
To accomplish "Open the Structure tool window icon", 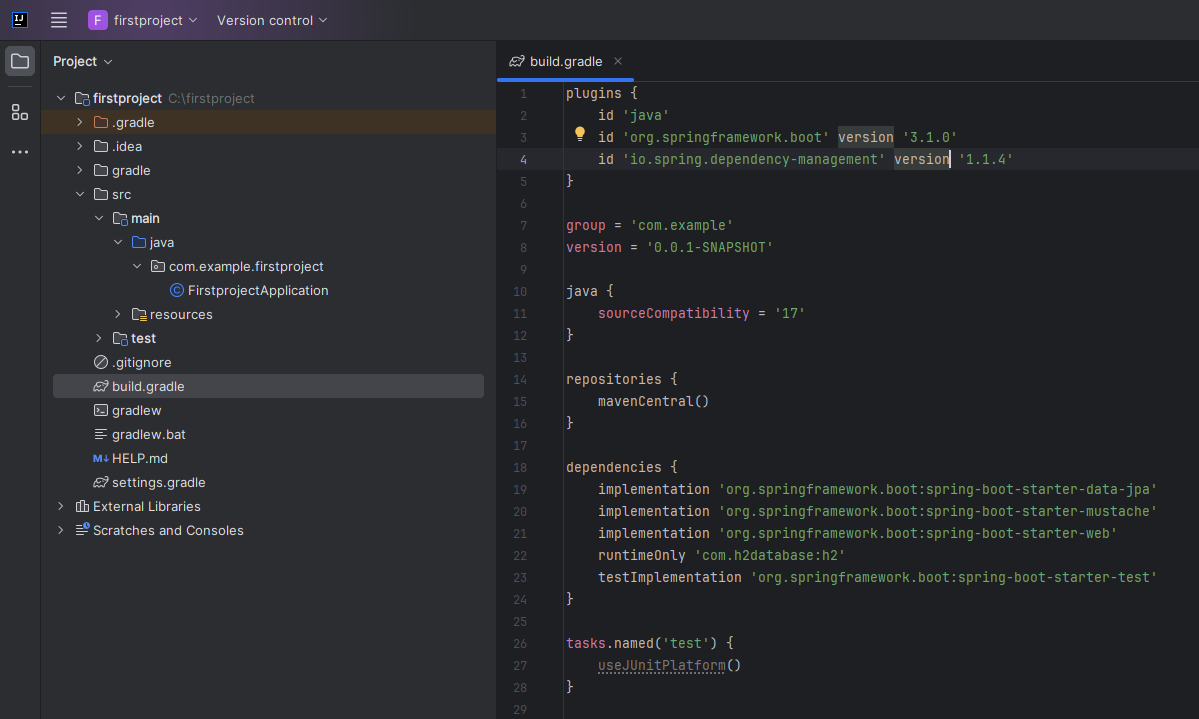I will 20,112.
